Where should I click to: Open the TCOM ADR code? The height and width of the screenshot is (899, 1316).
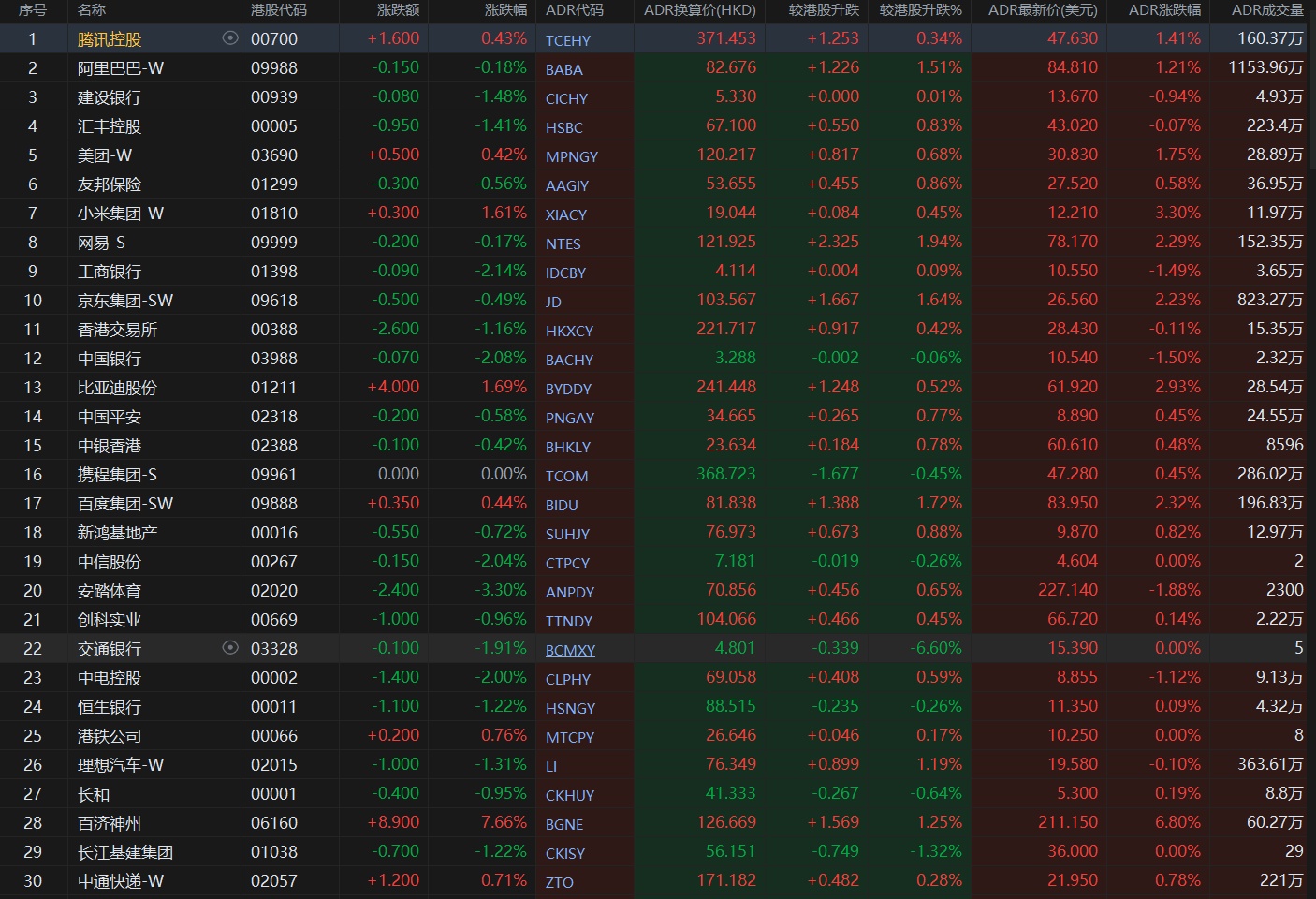(567, 476)
